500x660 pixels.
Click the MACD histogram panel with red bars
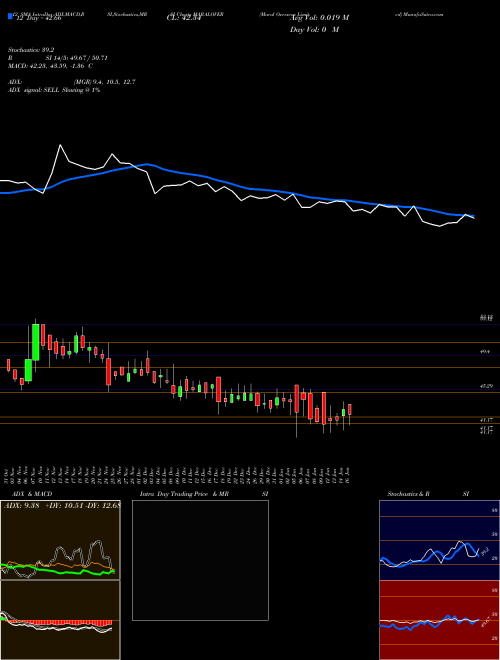[x=60, y=620]
